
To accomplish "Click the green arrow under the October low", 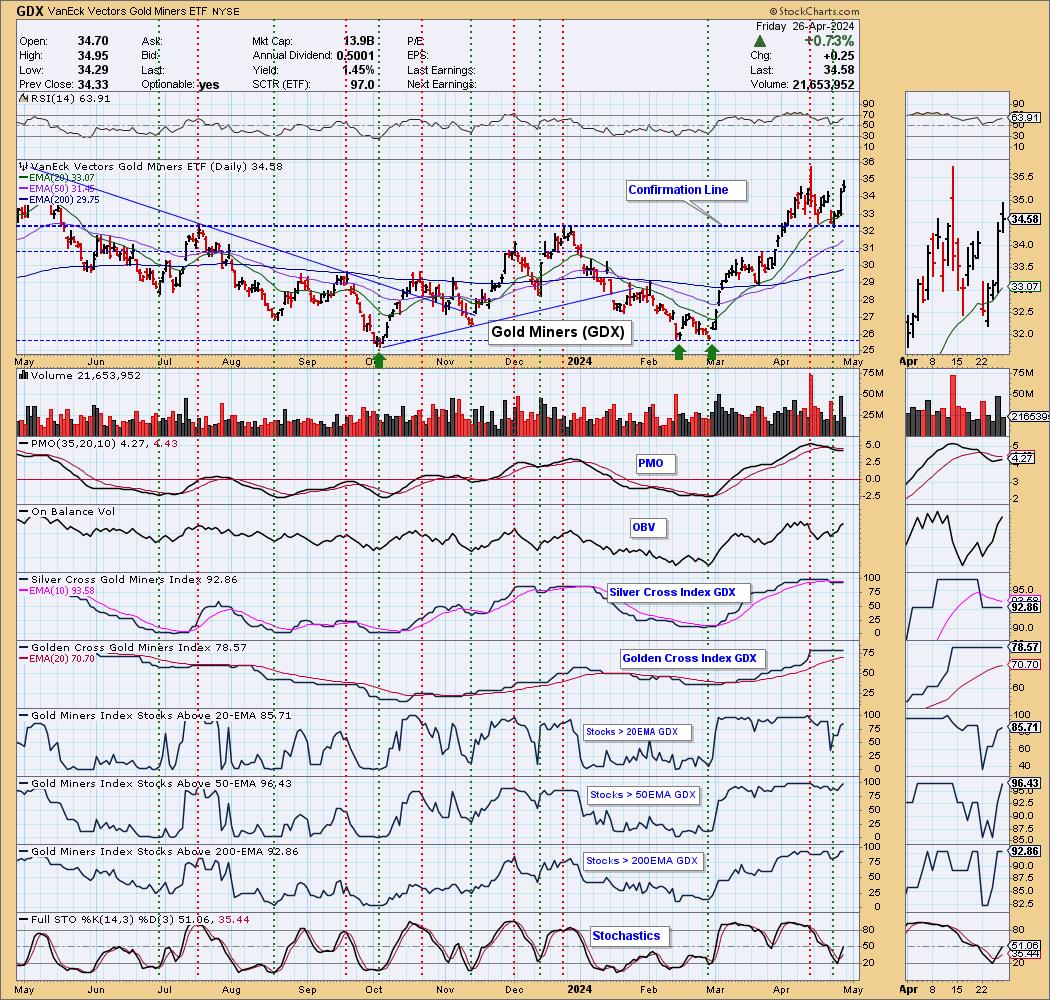I will click(x=379, y=360).
